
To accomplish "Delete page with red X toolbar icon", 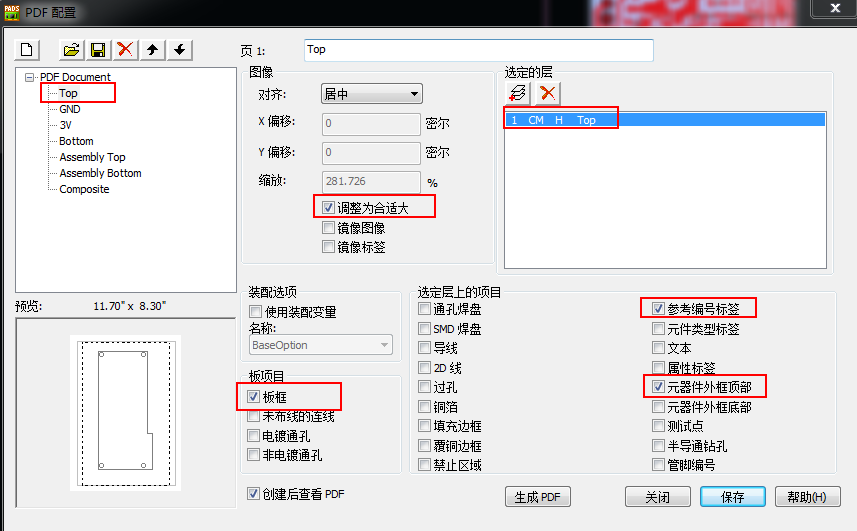I will [125, 50].
